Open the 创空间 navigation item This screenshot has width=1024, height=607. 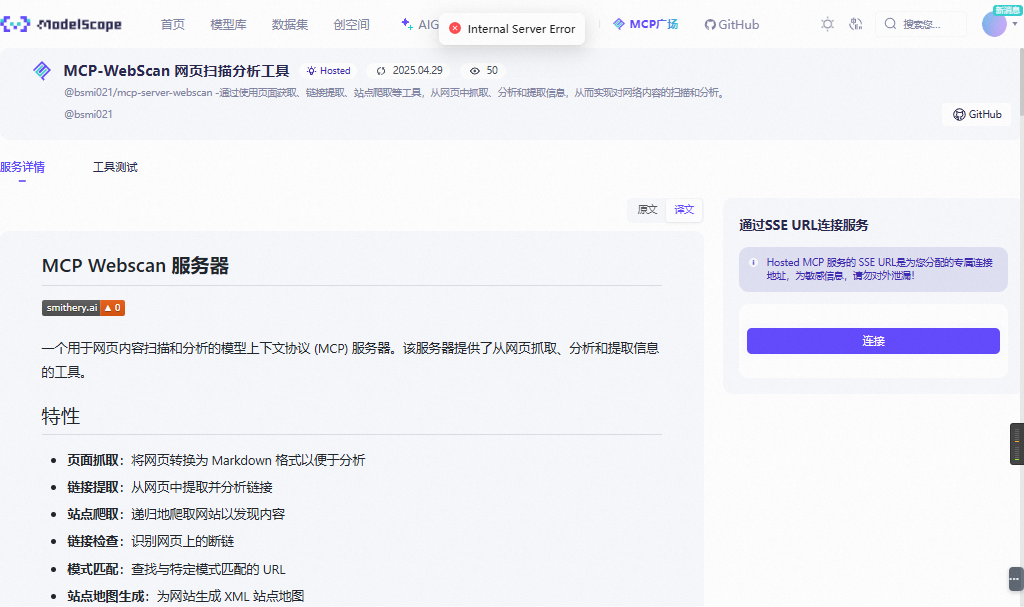click(351, 25)
